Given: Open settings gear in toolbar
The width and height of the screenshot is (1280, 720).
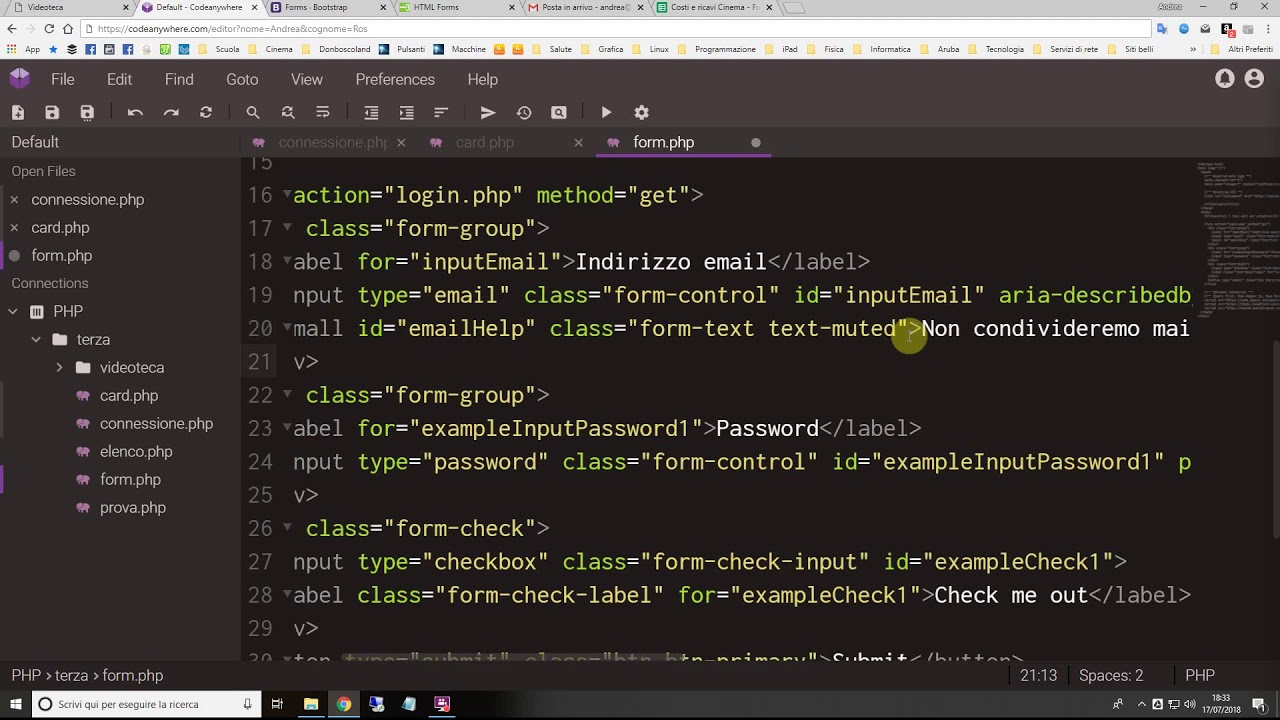Looking at the screenshot, I should click(x=642, y=113).
